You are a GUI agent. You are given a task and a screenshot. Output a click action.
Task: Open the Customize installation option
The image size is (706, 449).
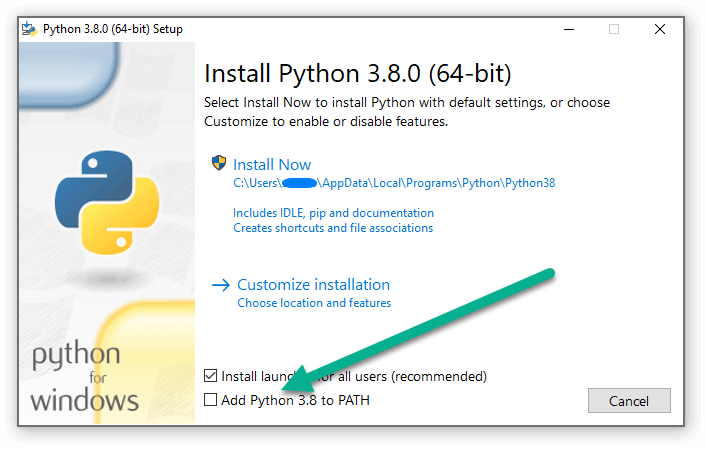coord(313,285)
